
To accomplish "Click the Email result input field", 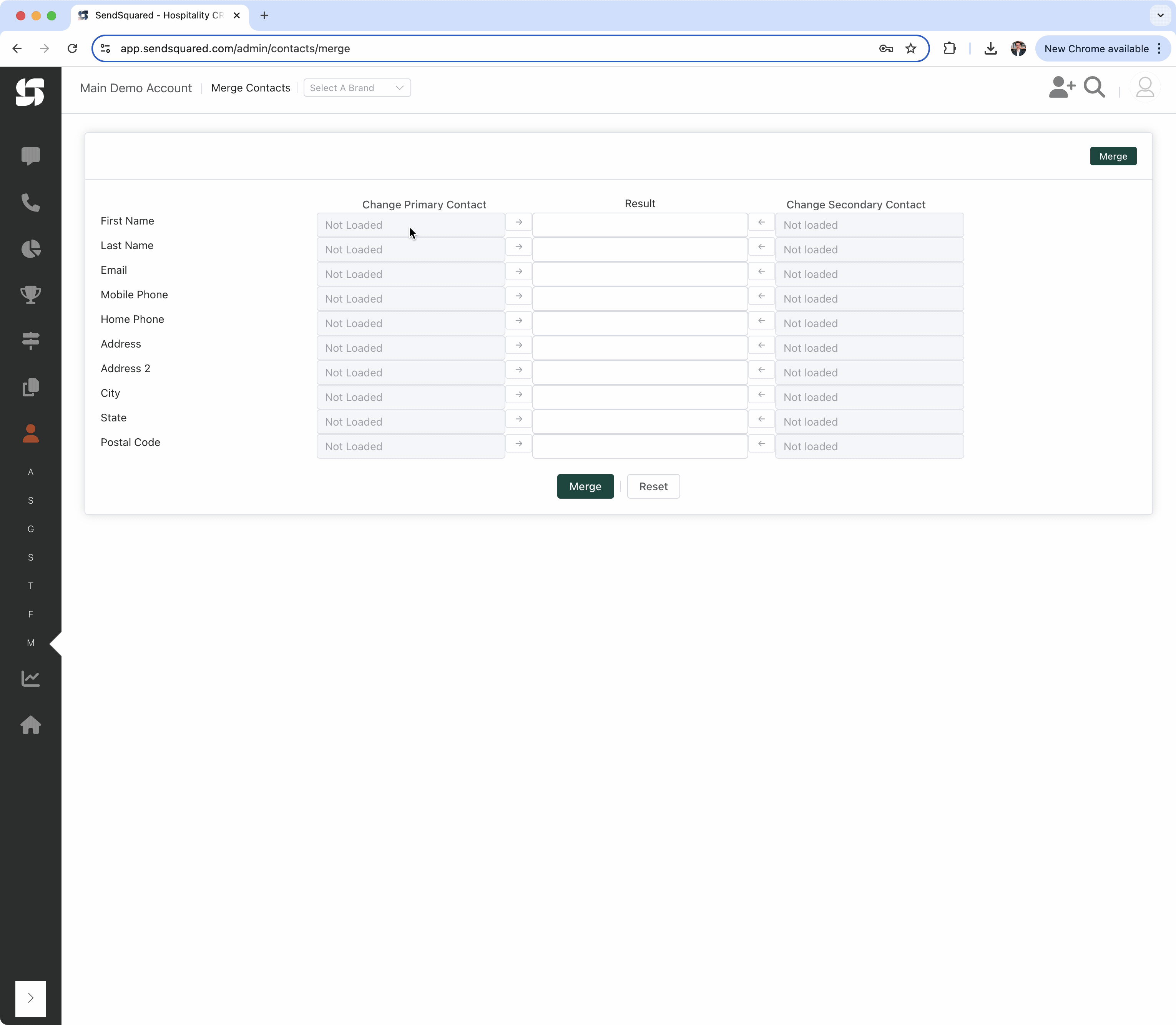I will click(x=640, y=274).
